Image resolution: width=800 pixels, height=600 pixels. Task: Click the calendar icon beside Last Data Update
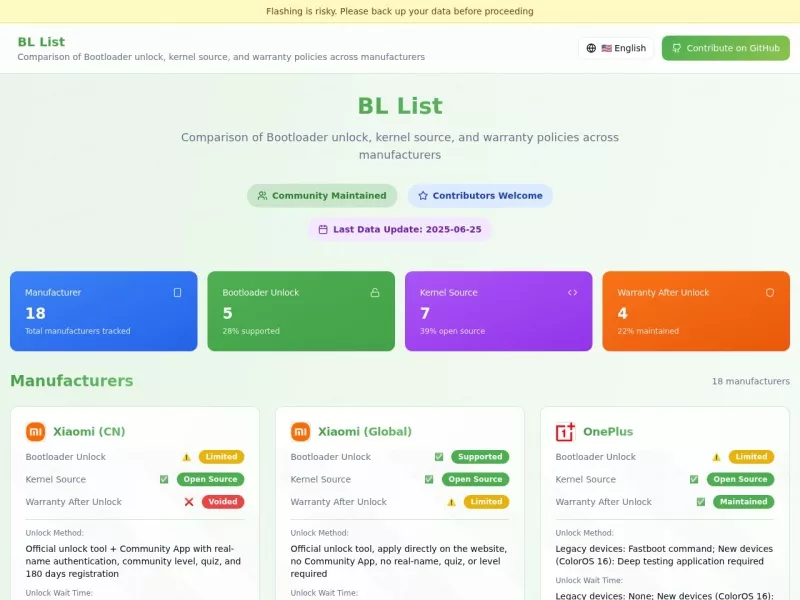tap(323, 230)
